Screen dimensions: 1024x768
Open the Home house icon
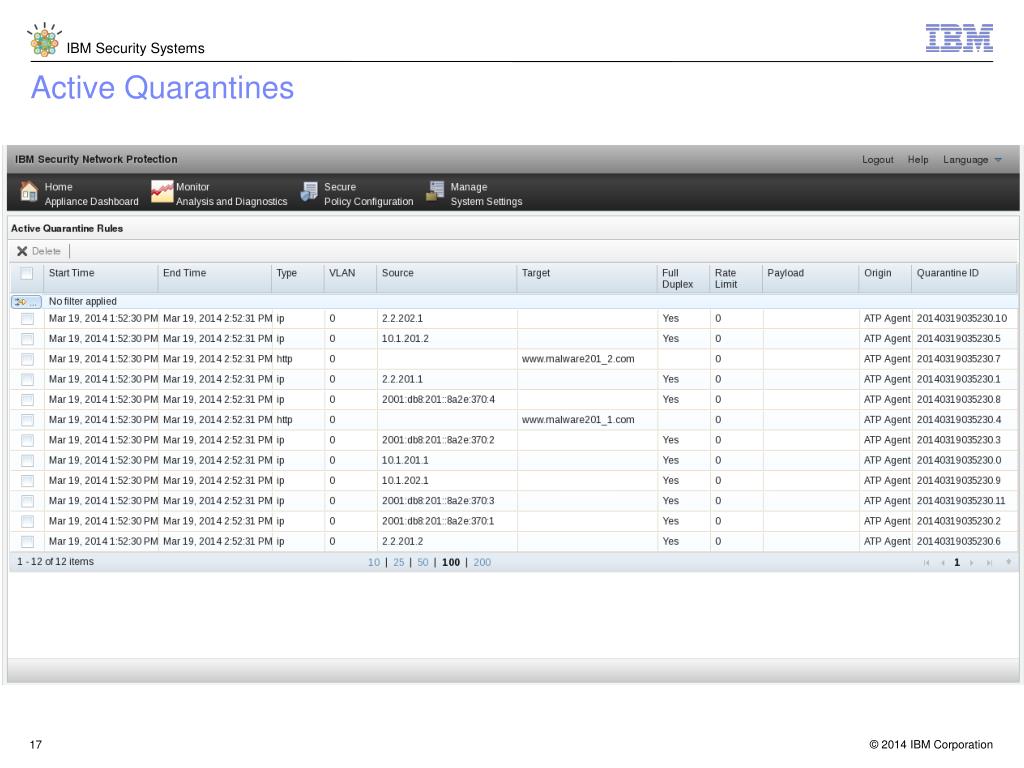[x=29, y=192]
